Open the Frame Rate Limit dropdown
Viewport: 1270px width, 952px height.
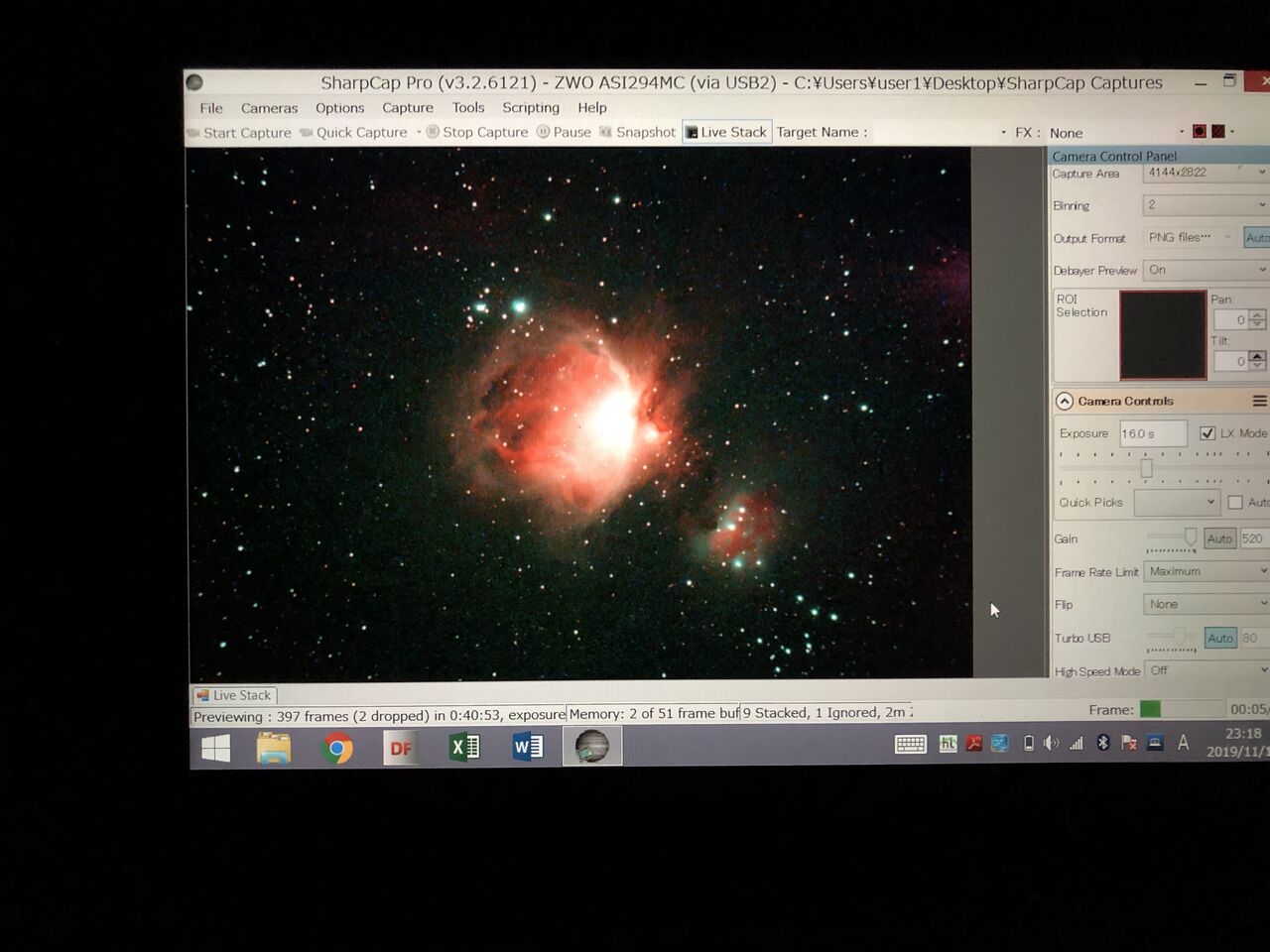click(1206, 572)
